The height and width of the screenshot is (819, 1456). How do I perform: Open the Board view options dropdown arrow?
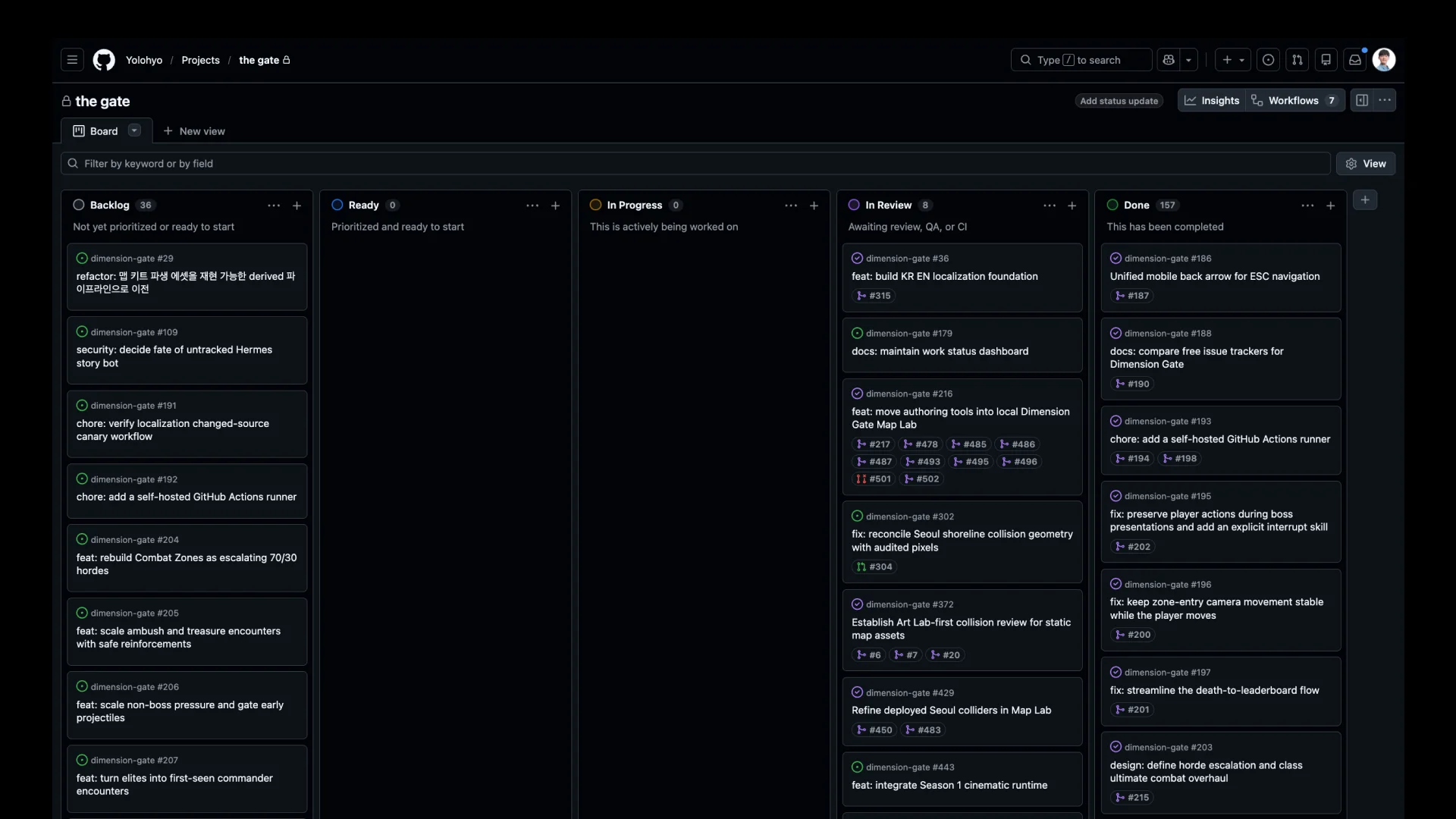(x=134, y=130)
